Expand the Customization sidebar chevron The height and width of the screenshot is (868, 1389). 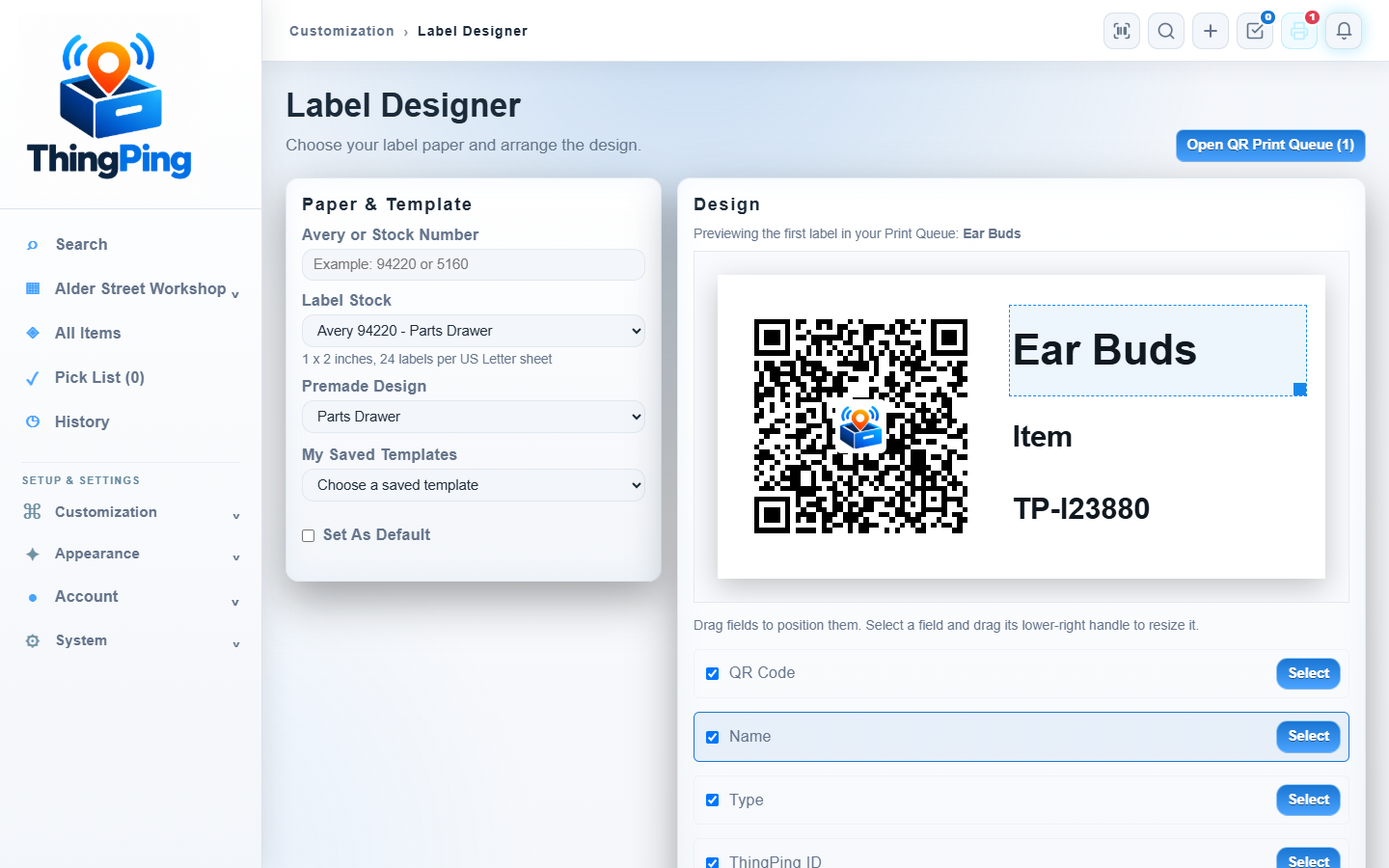(236, 516)
